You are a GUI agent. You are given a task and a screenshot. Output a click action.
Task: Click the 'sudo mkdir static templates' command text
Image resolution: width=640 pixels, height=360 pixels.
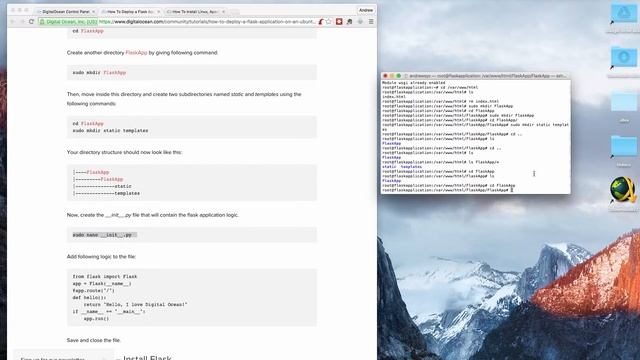(110, 131)
